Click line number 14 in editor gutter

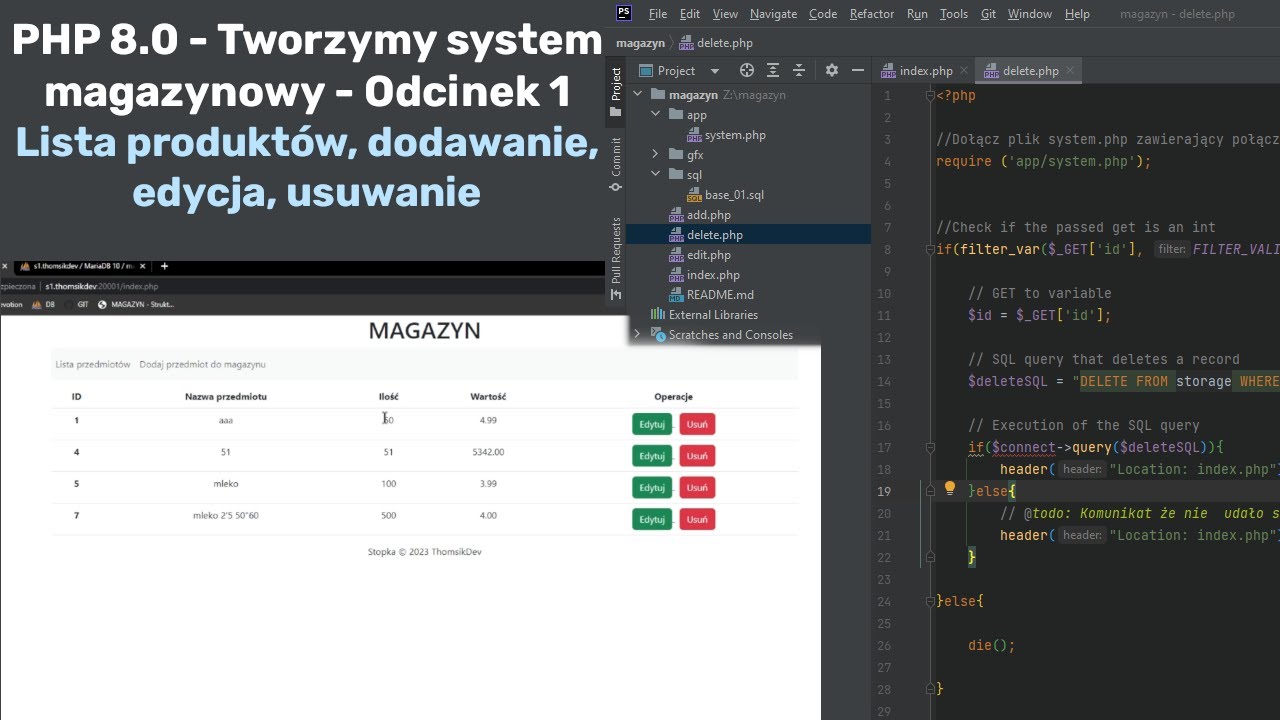coord(884,381)
